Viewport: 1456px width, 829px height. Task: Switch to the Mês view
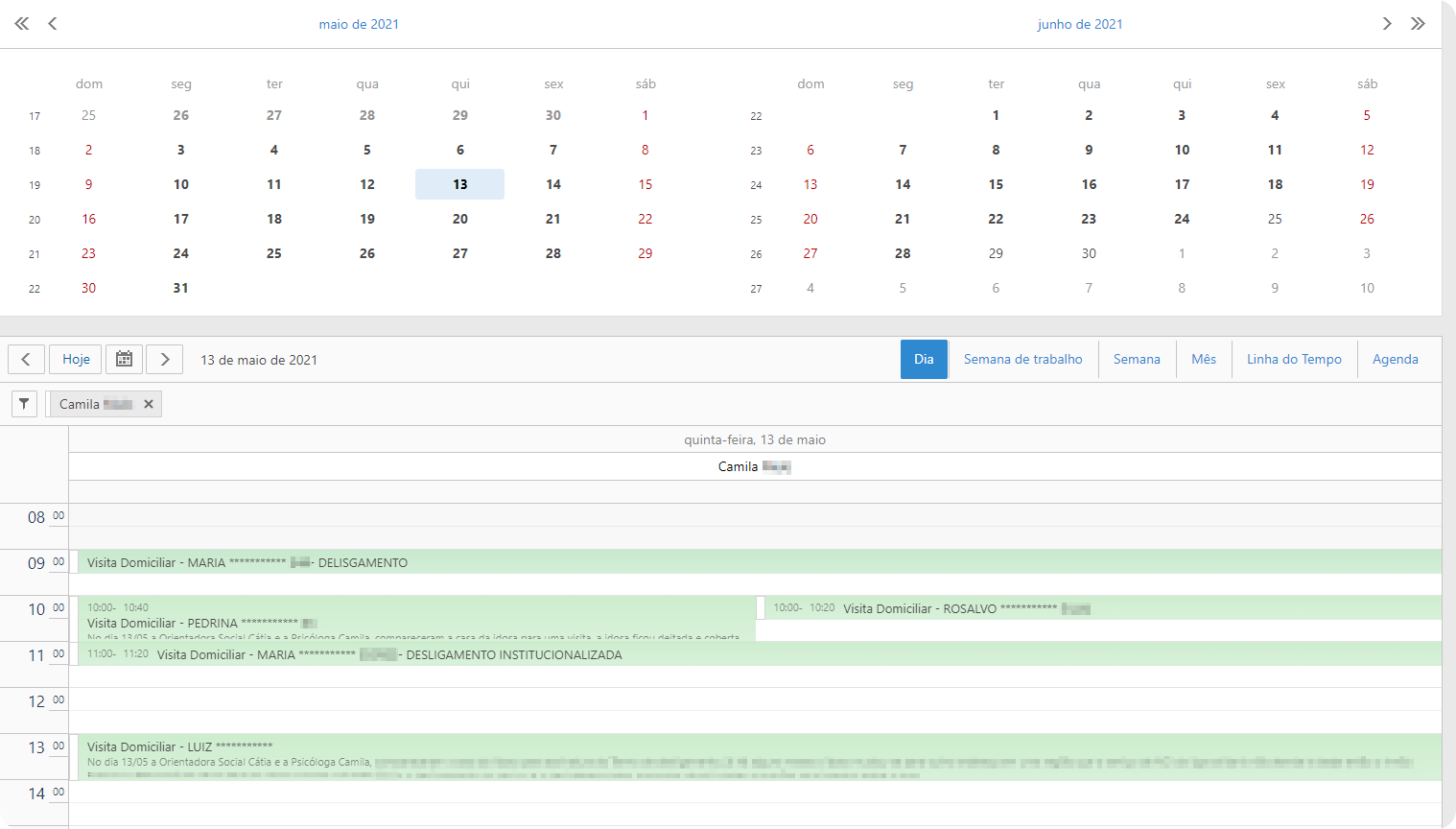click(x=1203, y=360)
